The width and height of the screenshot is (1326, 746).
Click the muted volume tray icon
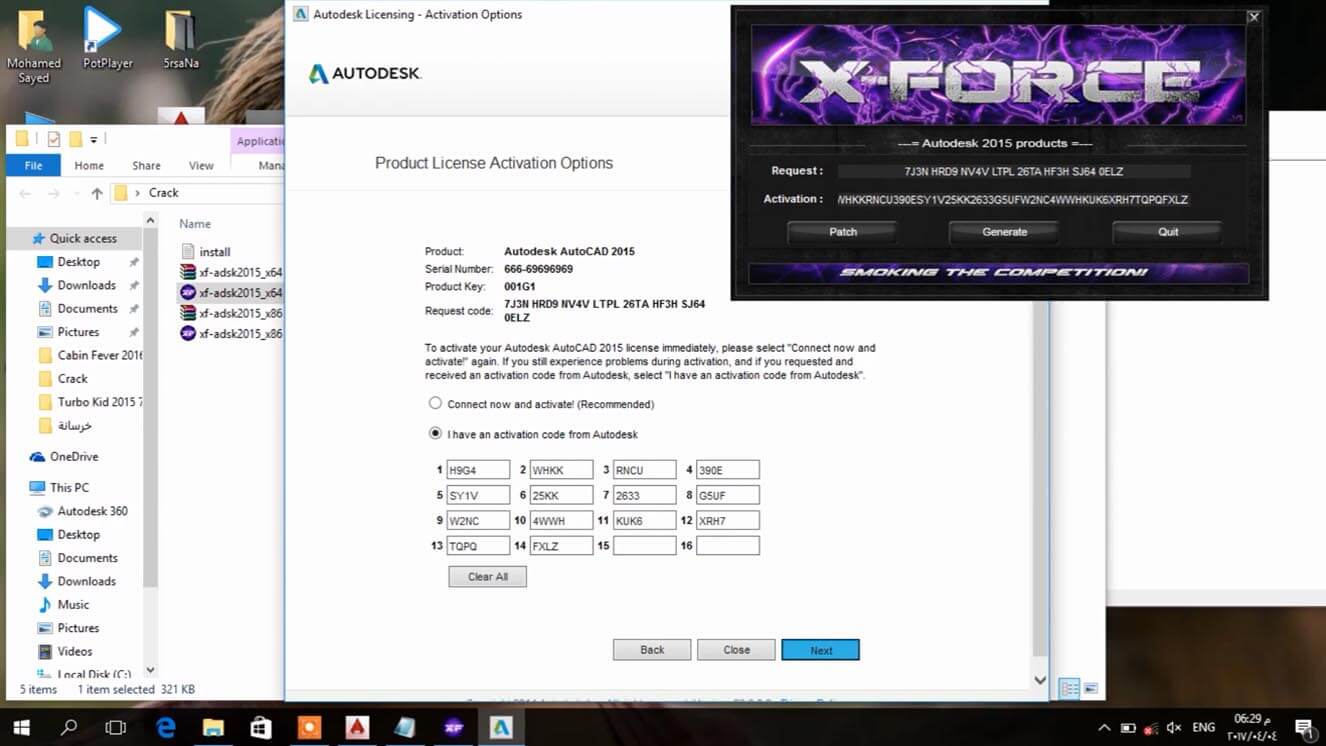[x=1173, y=728]
